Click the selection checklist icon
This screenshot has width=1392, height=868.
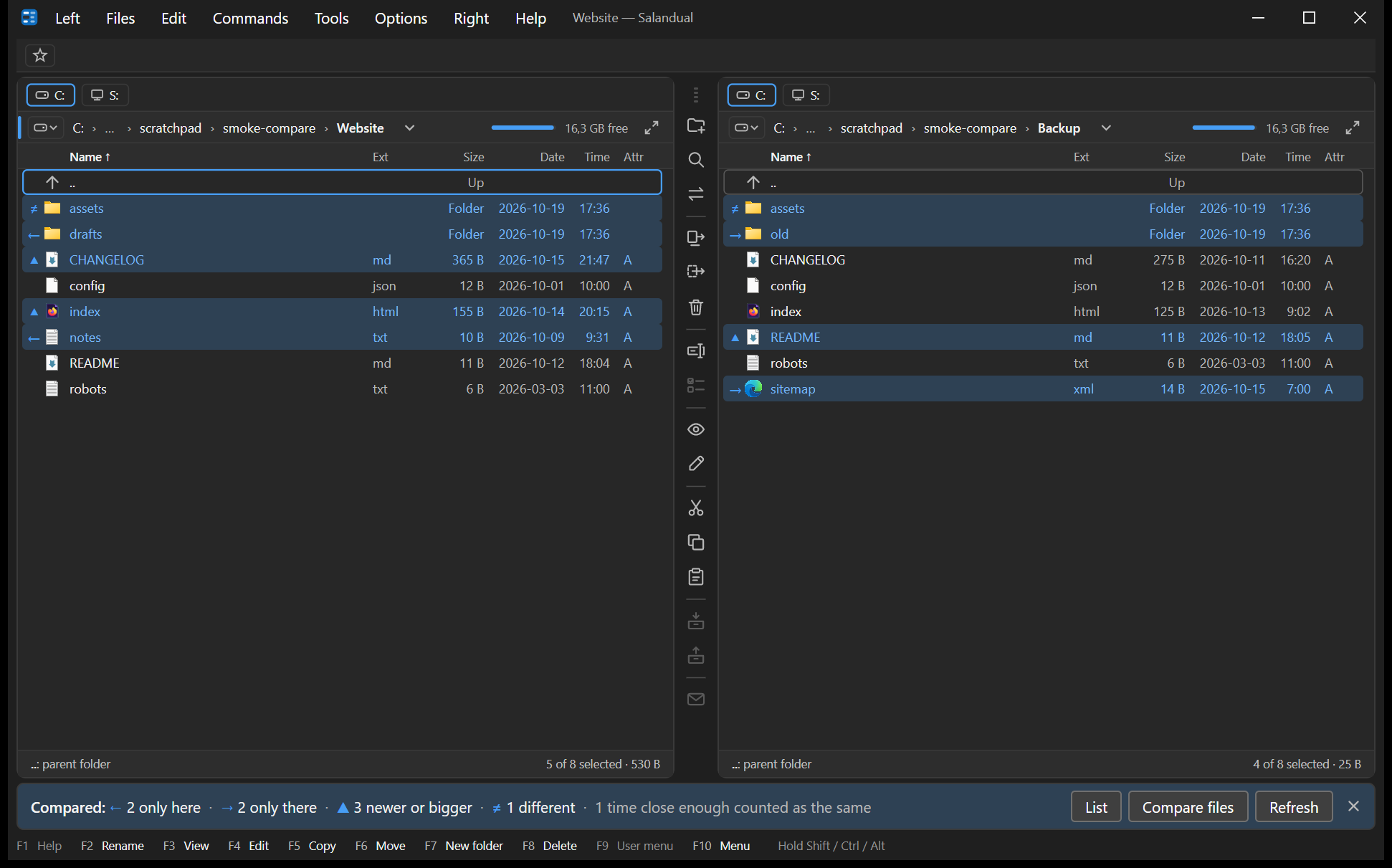[696, 386]
